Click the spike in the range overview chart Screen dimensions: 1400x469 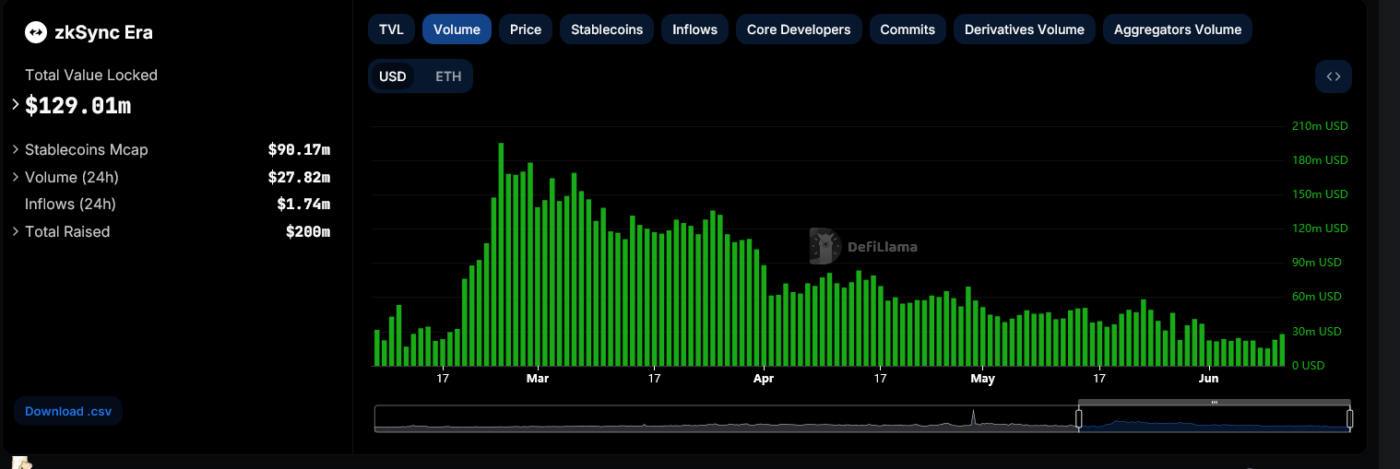pyautogui.click(x=973, y=417)
